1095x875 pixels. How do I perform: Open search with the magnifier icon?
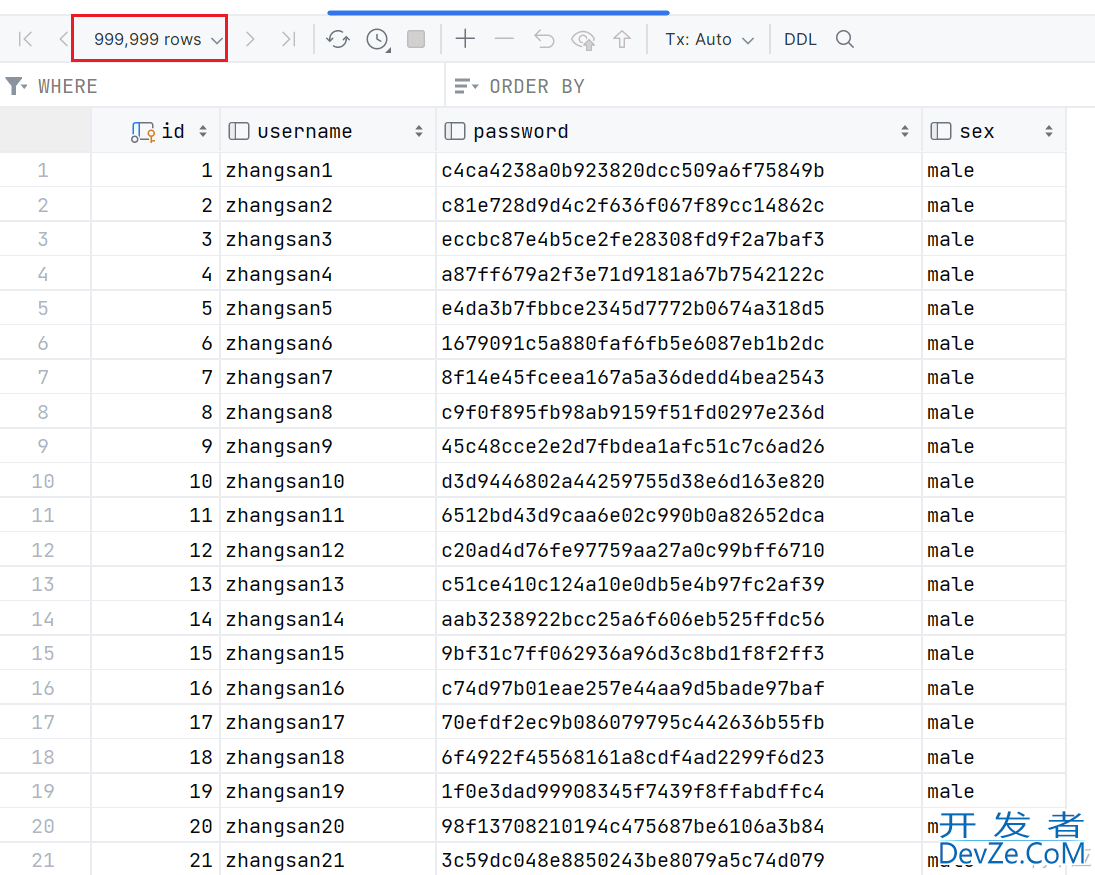(x=845, y=39)
